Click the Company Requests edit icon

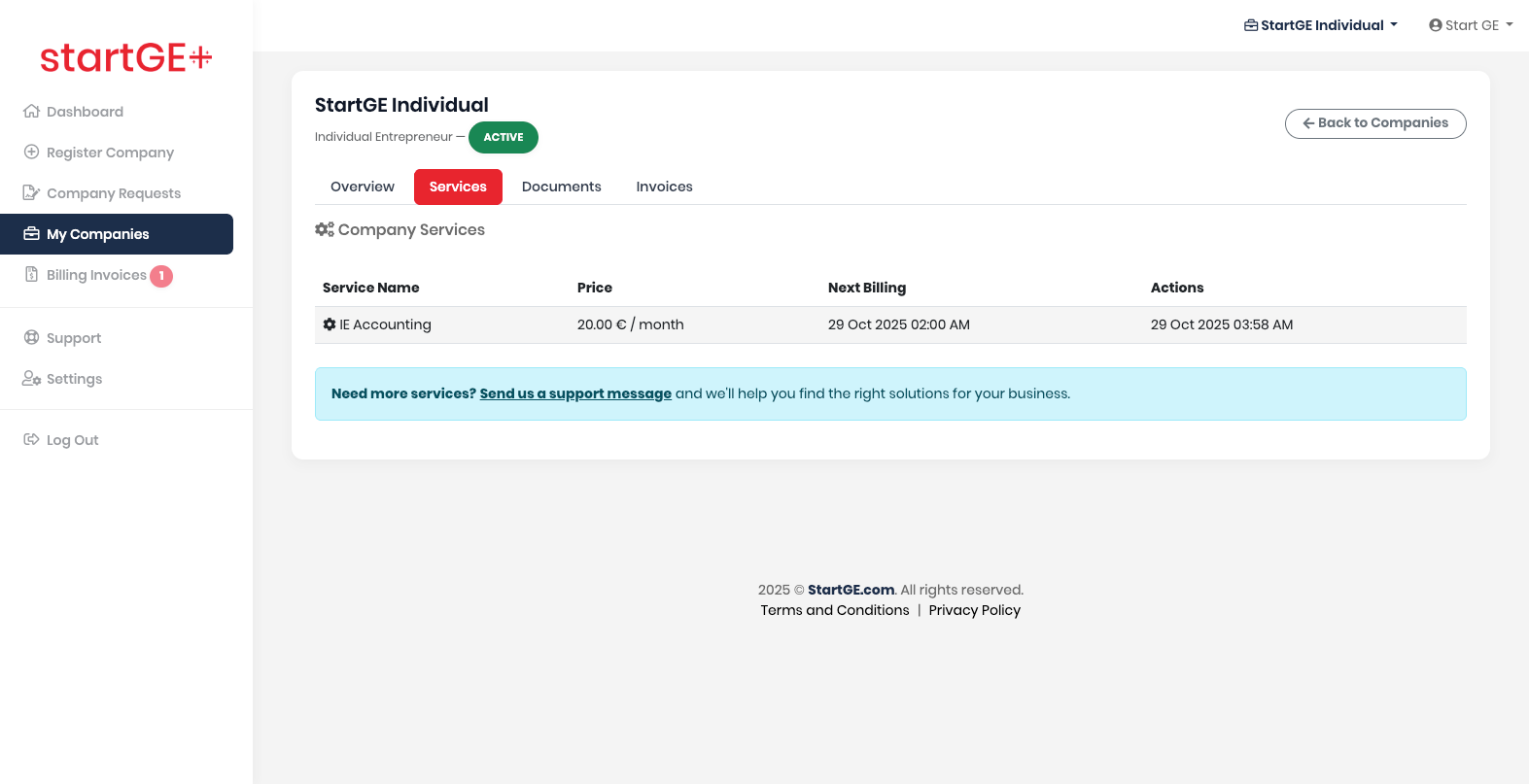[x=31, y=193]
